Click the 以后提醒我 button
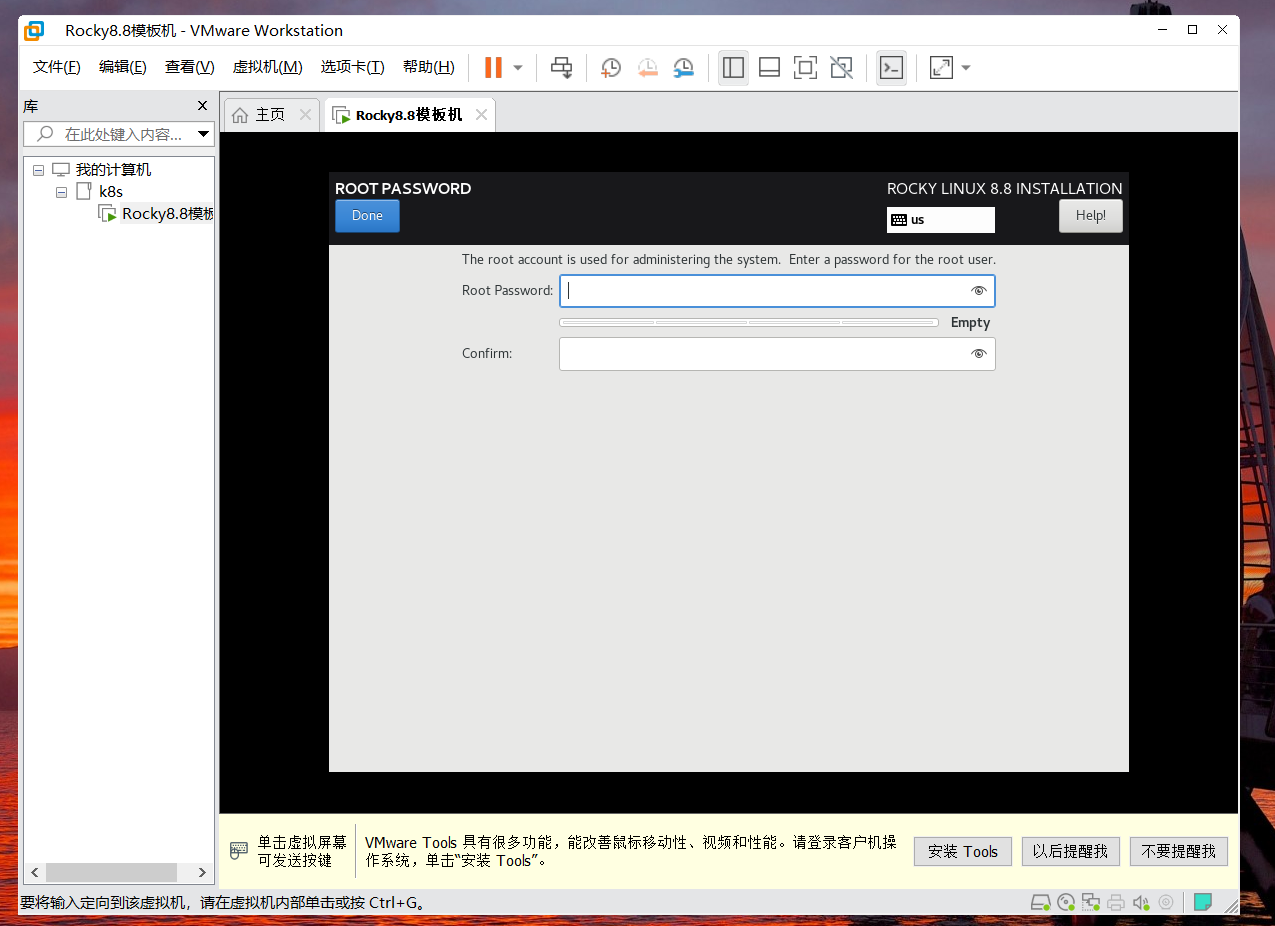1275x926 pixels. 1071,852
